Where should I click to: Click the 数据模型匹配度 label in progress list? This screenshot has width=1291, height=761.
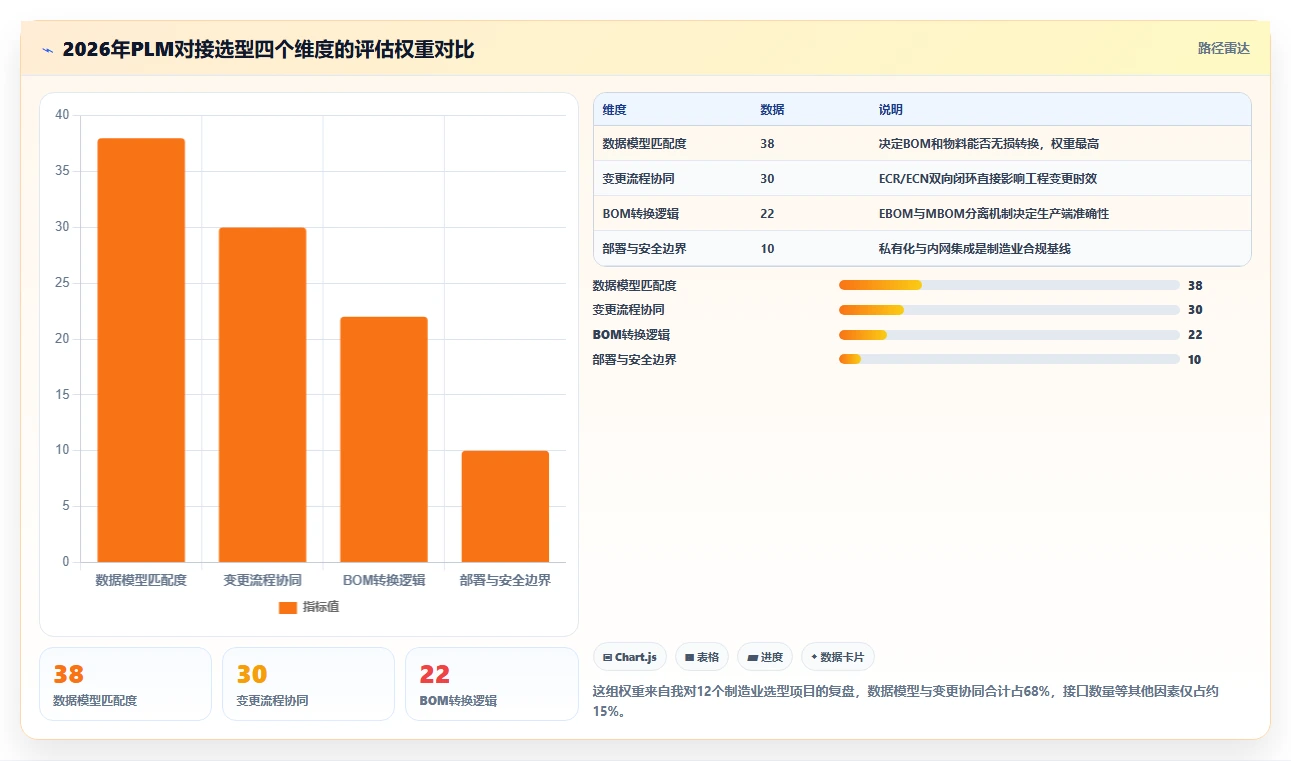tap(635, 286)
